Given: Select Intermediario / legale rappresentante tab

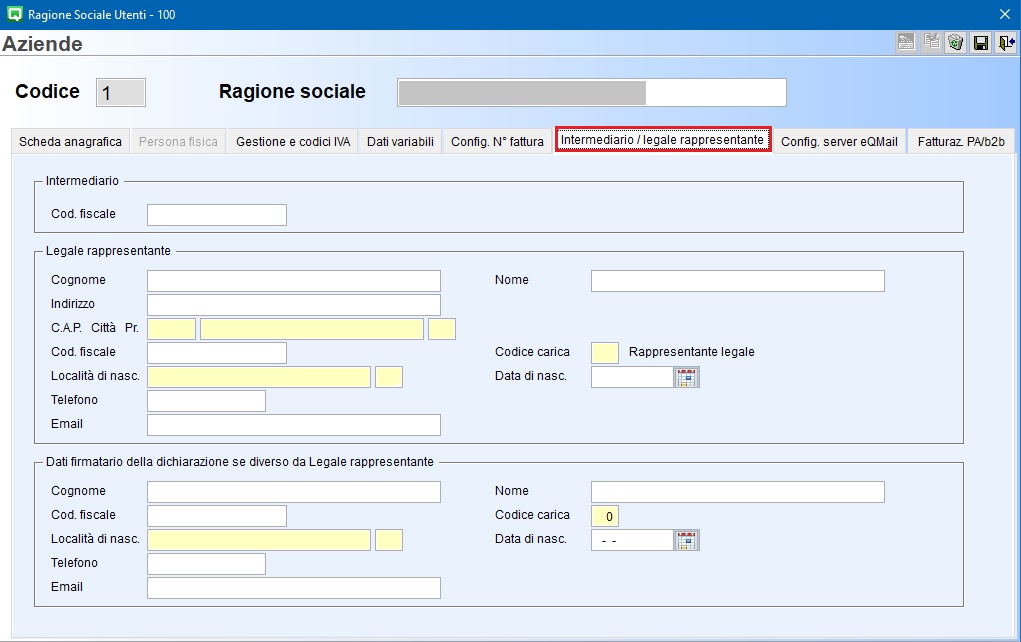Looking at the screenshot, I should (x=663, y=139).
